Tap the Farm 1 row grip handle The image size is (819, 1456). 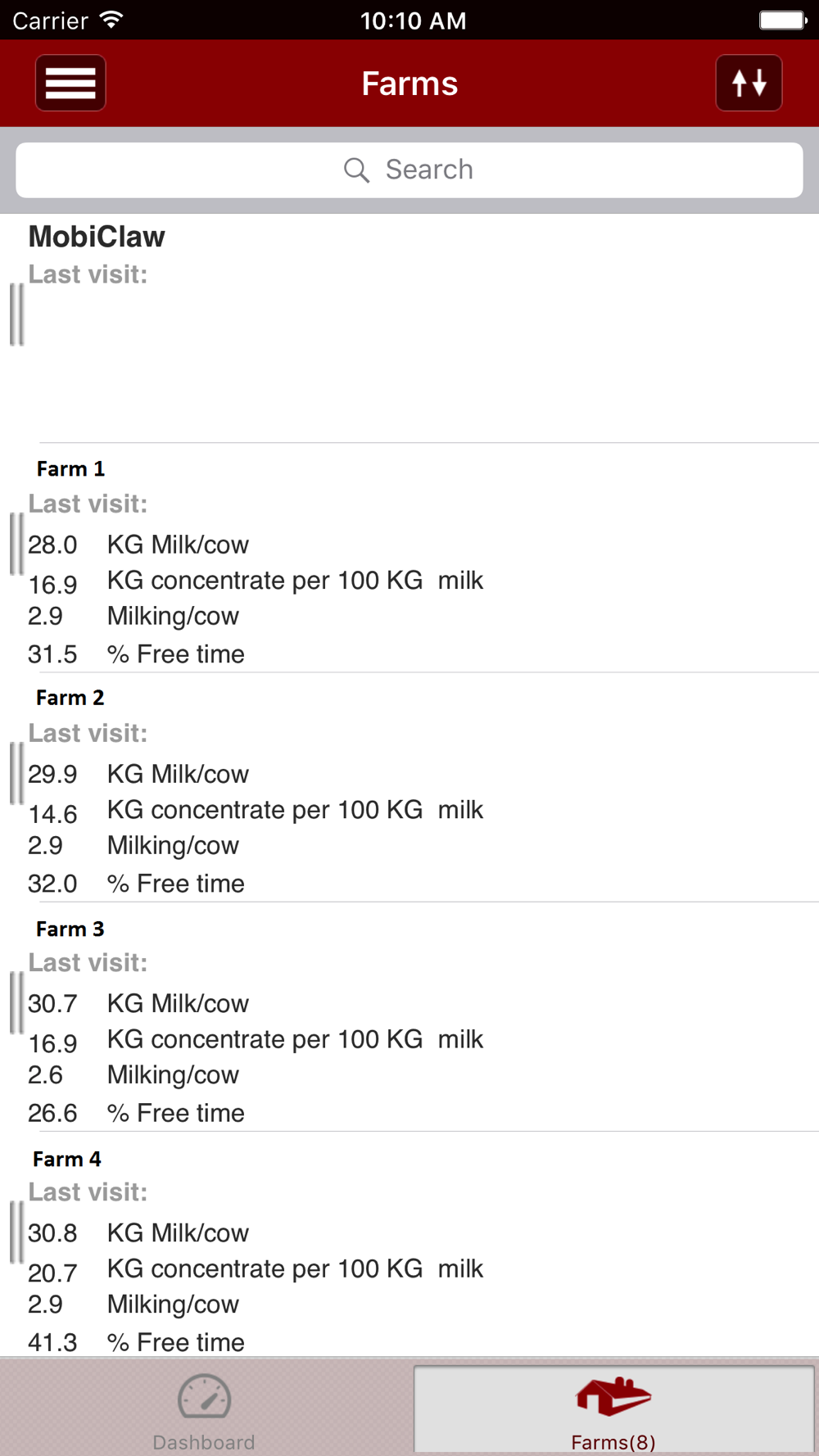[16, 544]
